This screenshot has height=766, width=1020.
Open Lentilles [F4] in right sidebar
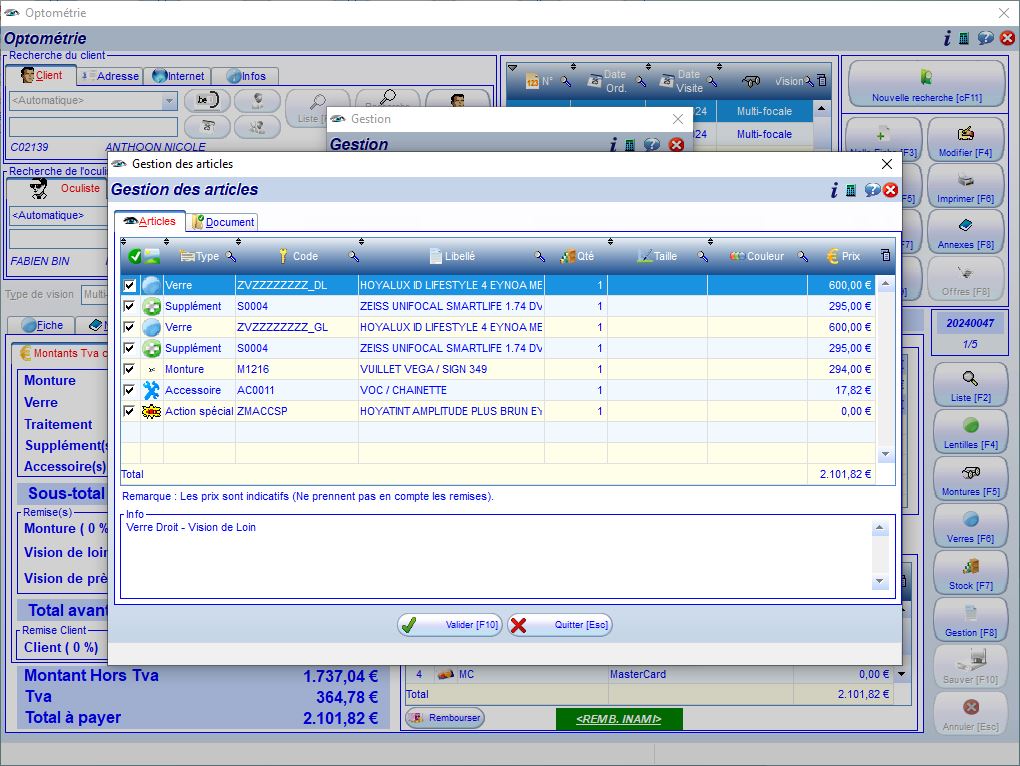(x=971, y=434)
